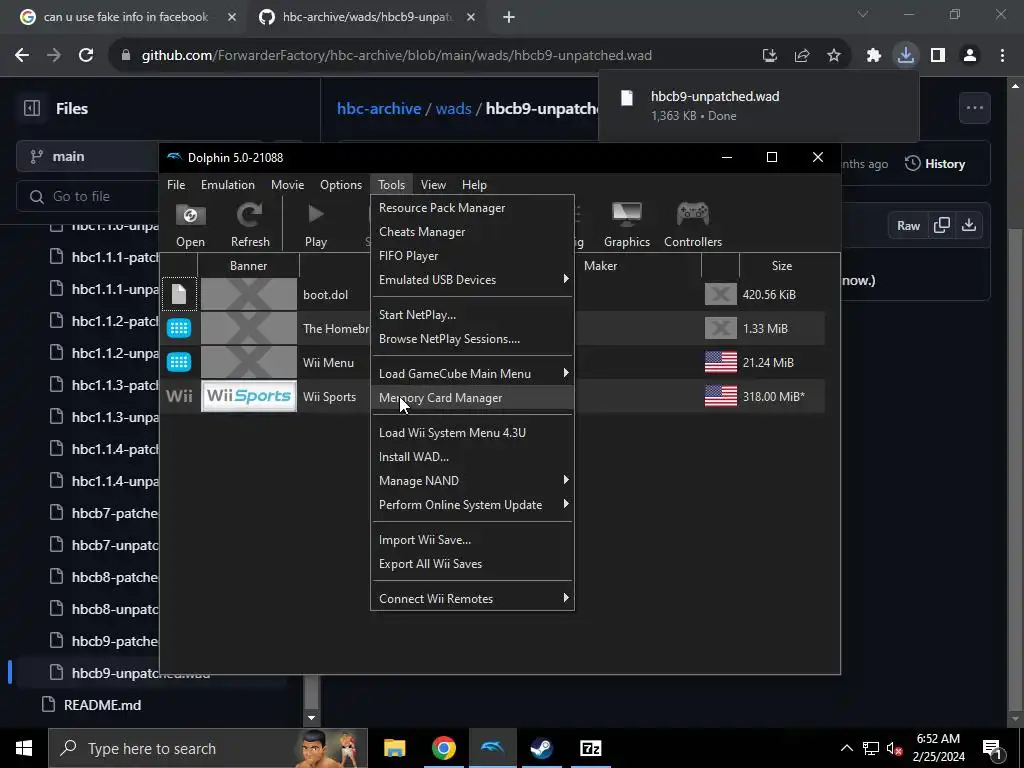Expand Load GameCube Main Menu submenu
The width and height of the screenshot is (1024, 768).
click(472, 374)
